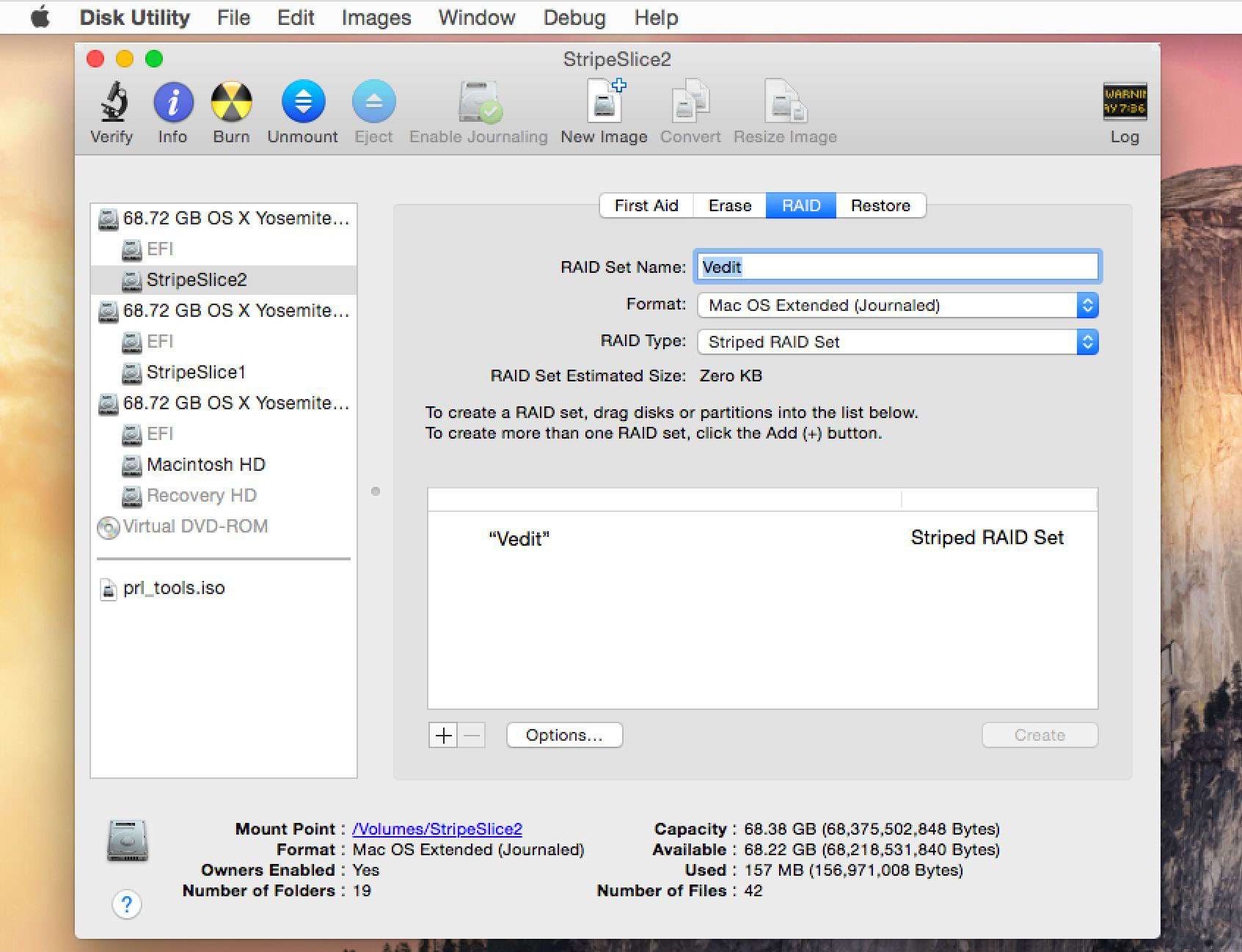
Task: Switch to the First Aid tab
Action: click(646, 205)
